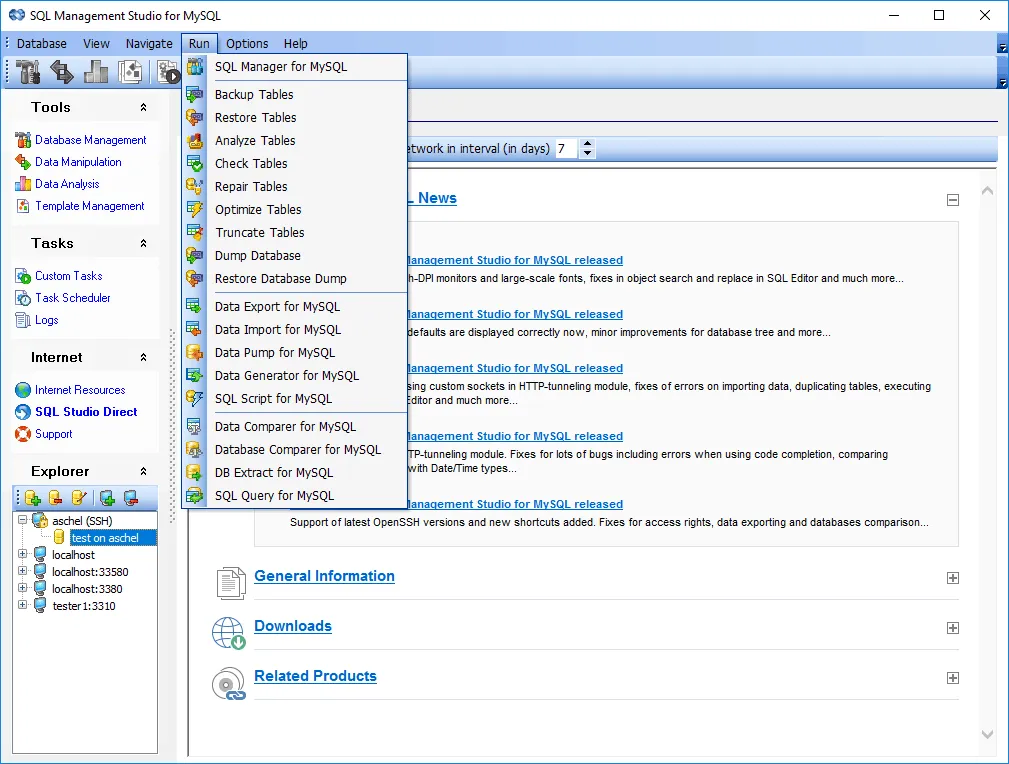
Task: Increase the interval days with up arrow
Action: click(x=587, y=144)
